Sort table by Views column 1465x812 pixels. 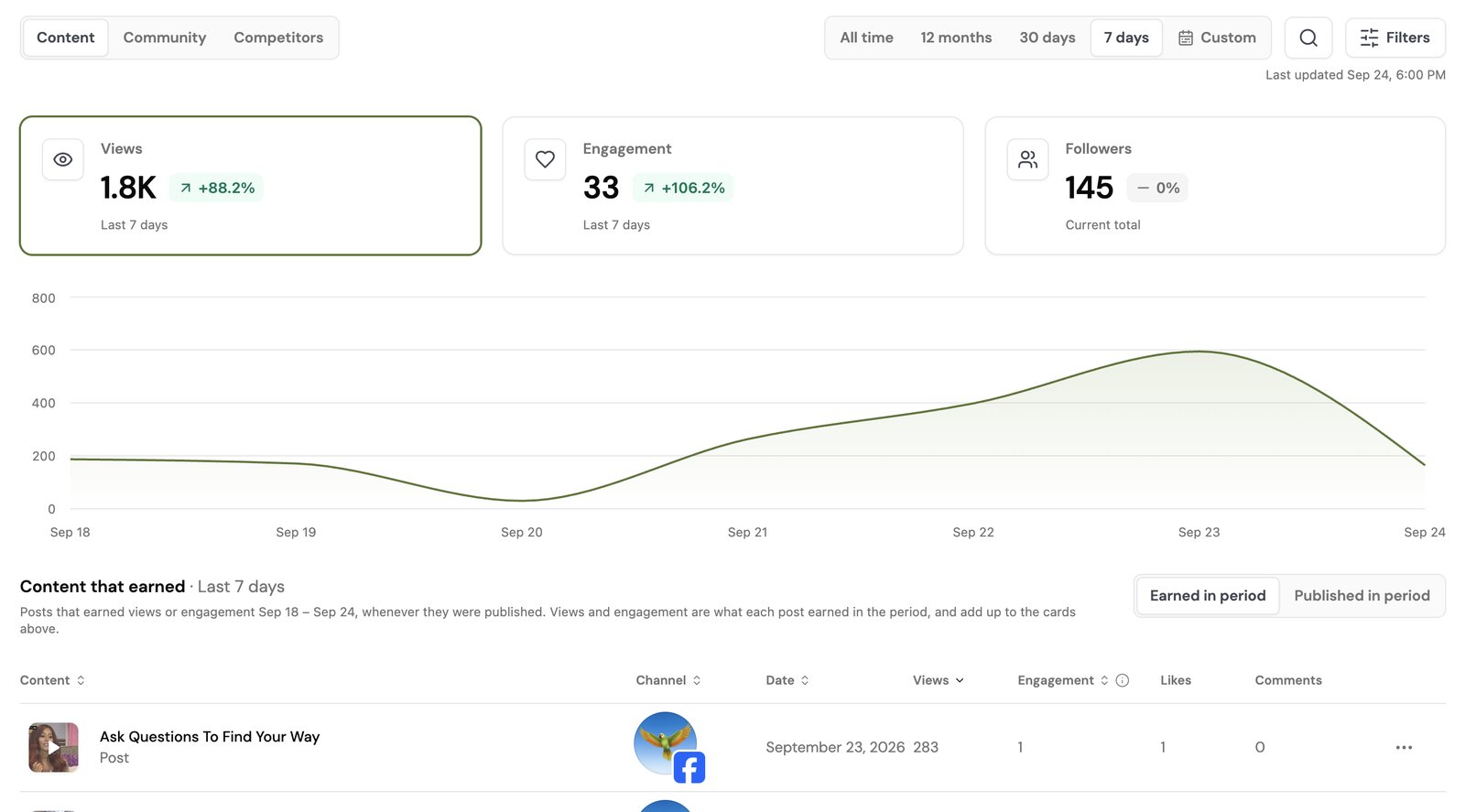point(939,680)
